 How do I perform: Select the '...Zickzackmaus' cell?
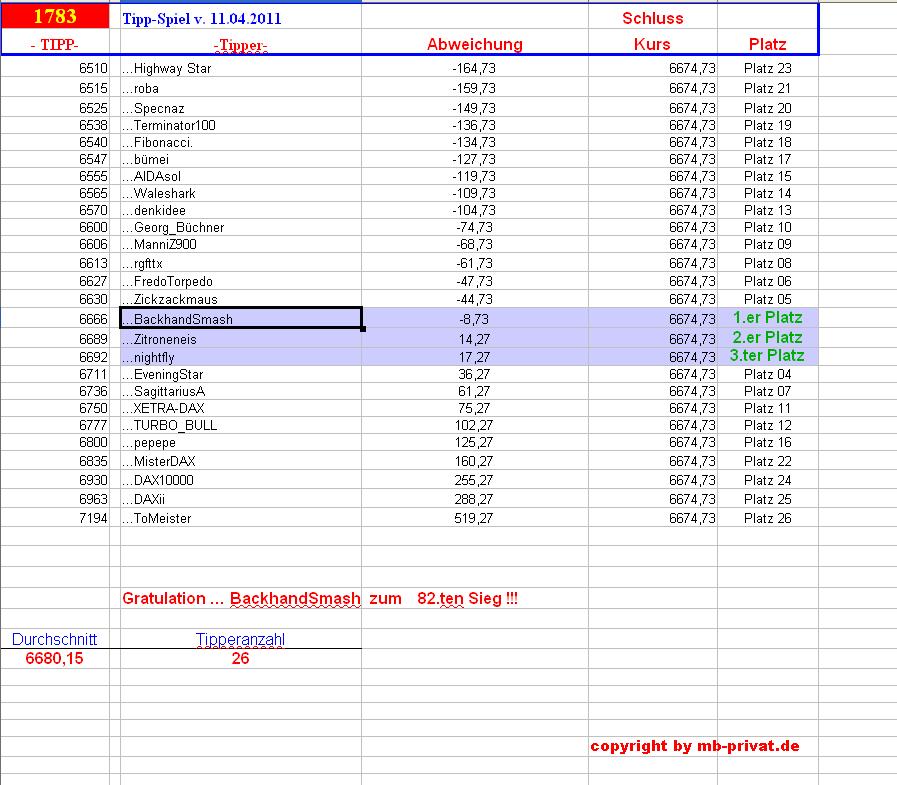point(241,300)
